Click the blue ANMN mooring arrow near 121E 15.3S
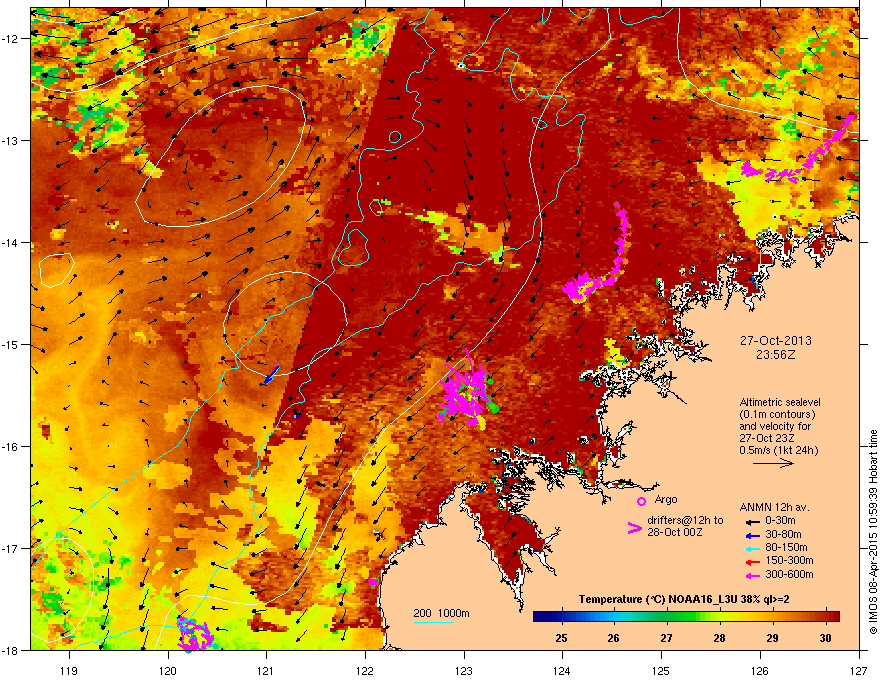This screenshot has width=880, height=680. [271, 374]
